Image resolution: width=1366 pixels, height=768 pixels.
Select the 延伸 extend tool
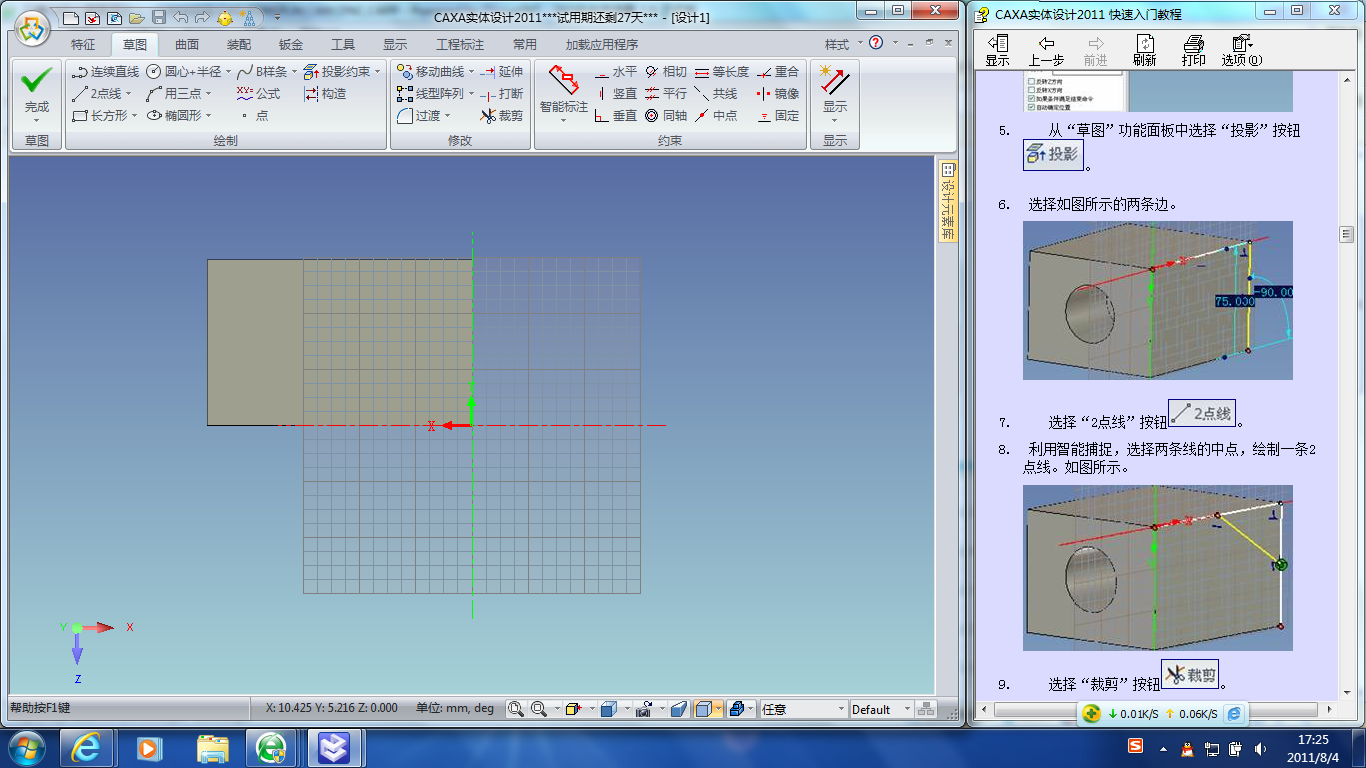pyautogui.click(x=501, y=72)
